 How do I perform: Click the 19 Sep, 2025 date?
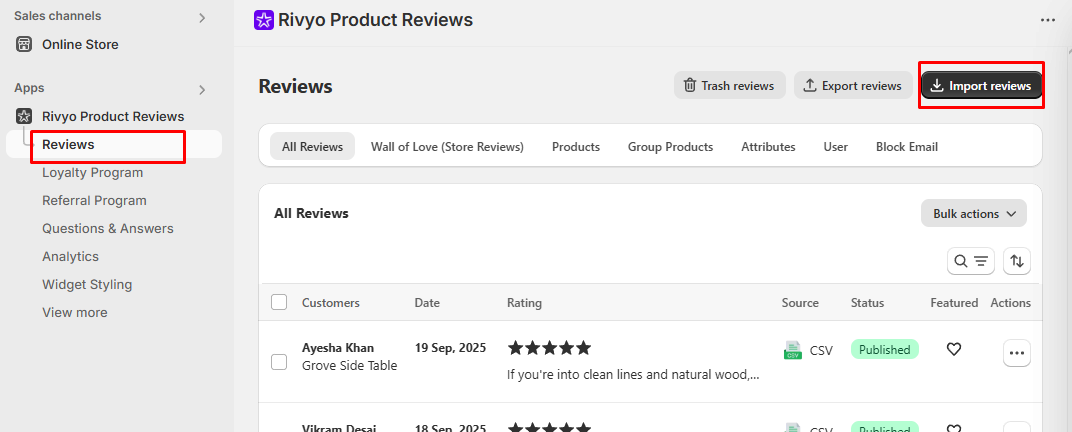(451, 347)
